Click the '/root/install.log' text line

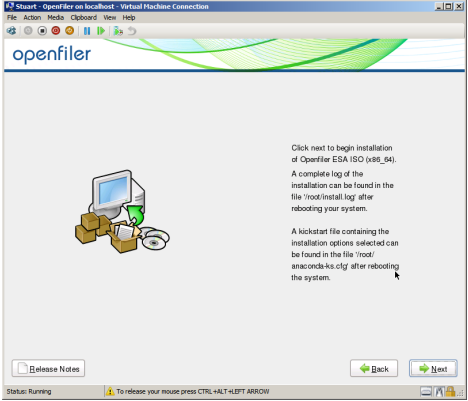332,197
